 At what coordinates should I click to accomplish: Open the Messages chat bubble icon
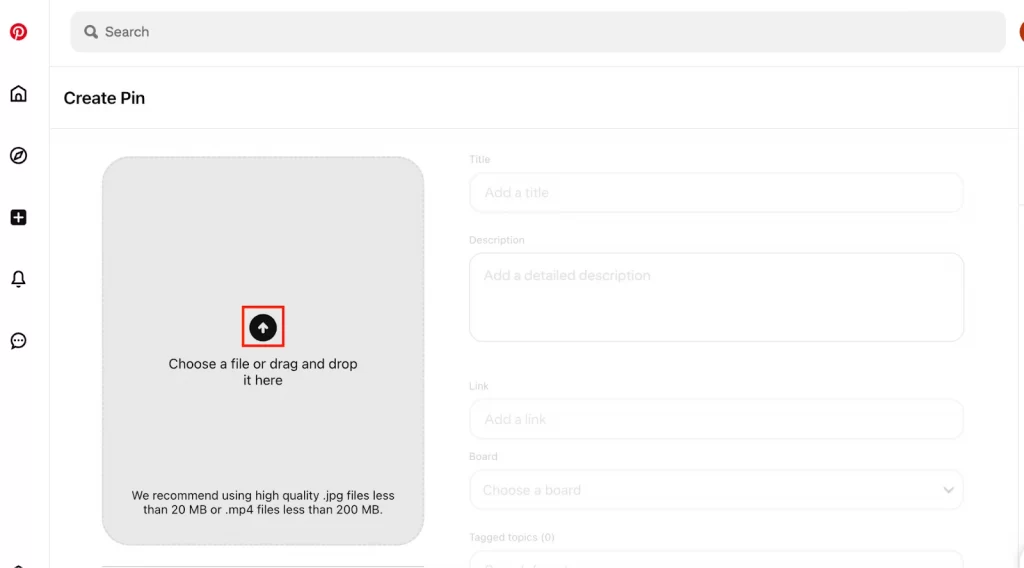coord(18,341)
